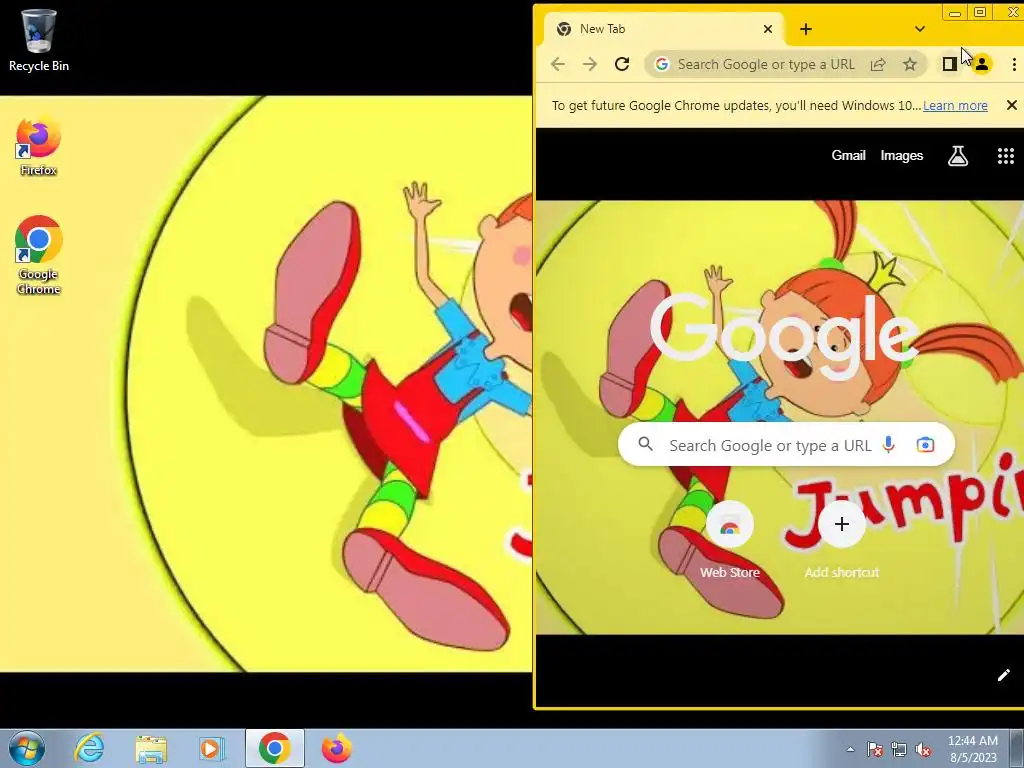Click Chrome's forward navigation arrow

pyautogui.click(x=590, y=64)
